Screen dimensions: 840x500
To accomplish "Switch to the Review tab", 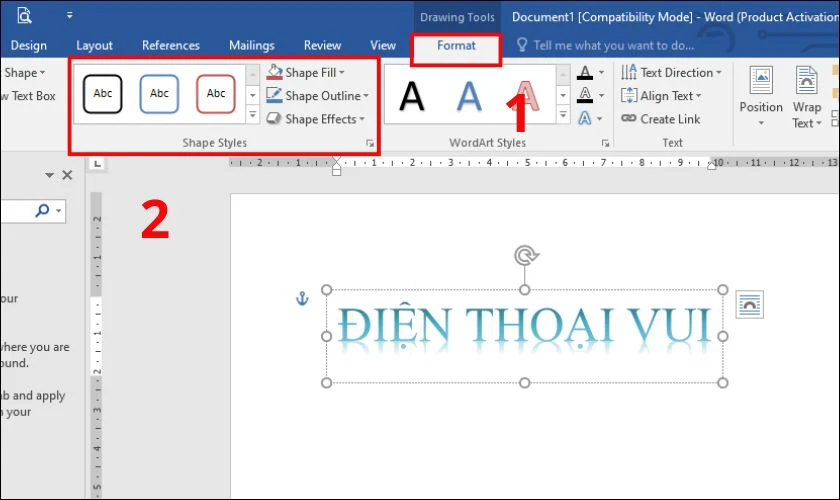I will [322, 46].
